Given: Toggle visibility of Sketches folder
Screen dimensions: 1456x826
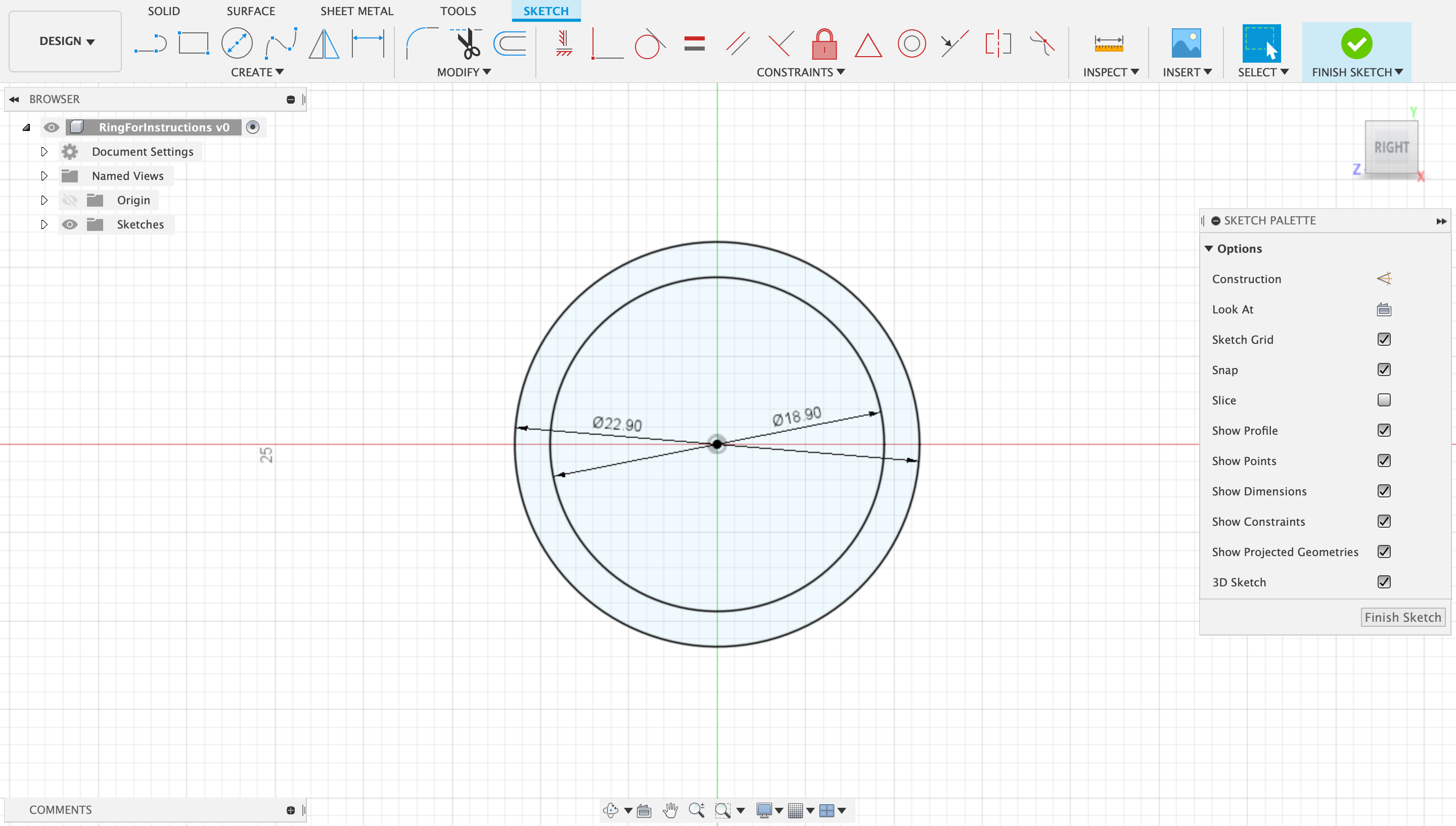Looking at the screenshot, I should tap(70, 224).
